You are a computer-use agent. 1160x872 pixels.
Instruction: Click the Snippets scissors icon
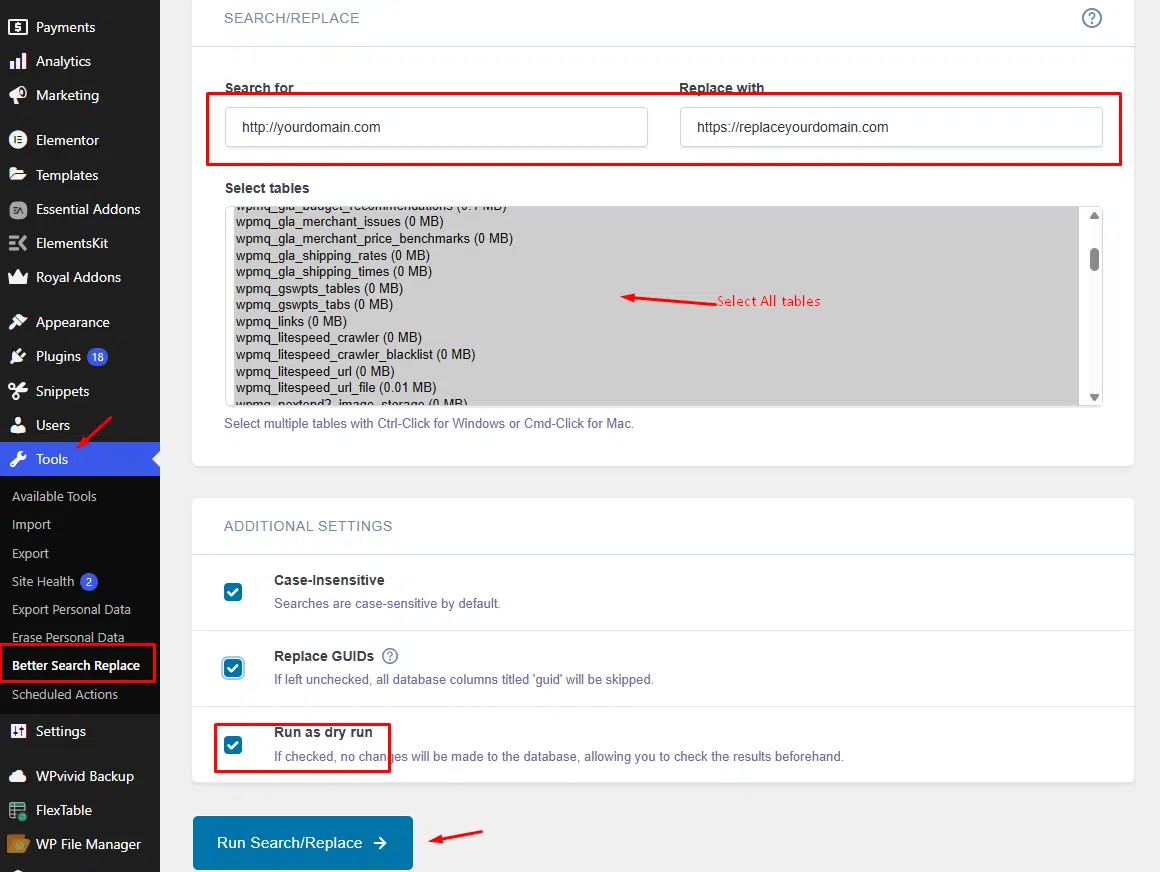[x=18, y=391]
